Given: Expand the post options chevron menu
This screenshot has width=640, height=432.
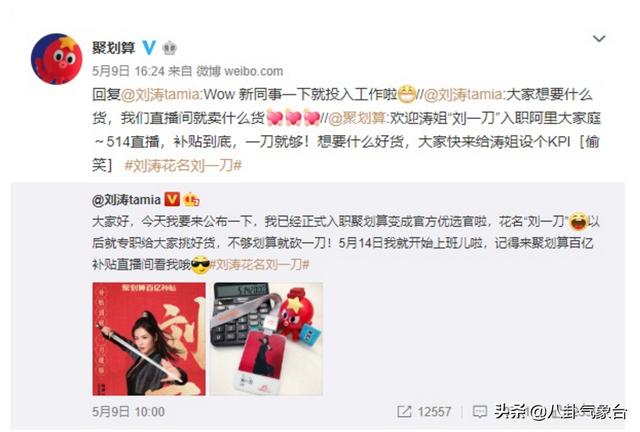Looking at the screenshot, I should 599,38.
